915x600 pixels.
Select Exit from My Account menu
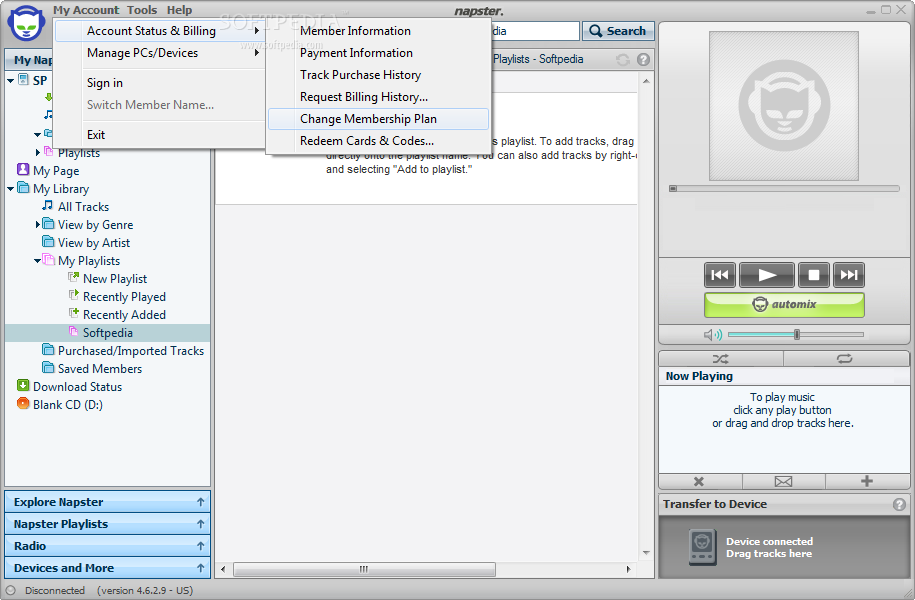pyautogui.click(x=96, y=135)
